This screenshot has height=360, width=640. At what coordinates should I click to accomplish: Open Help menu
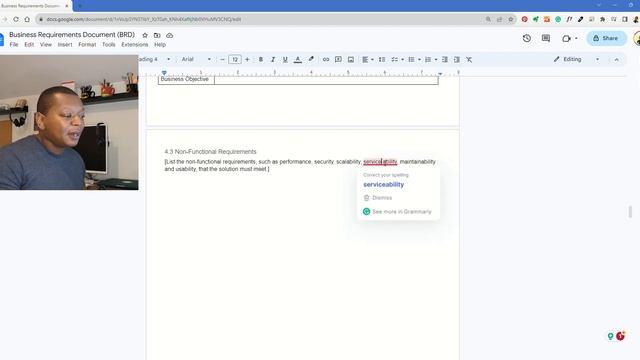click(160, 44)
